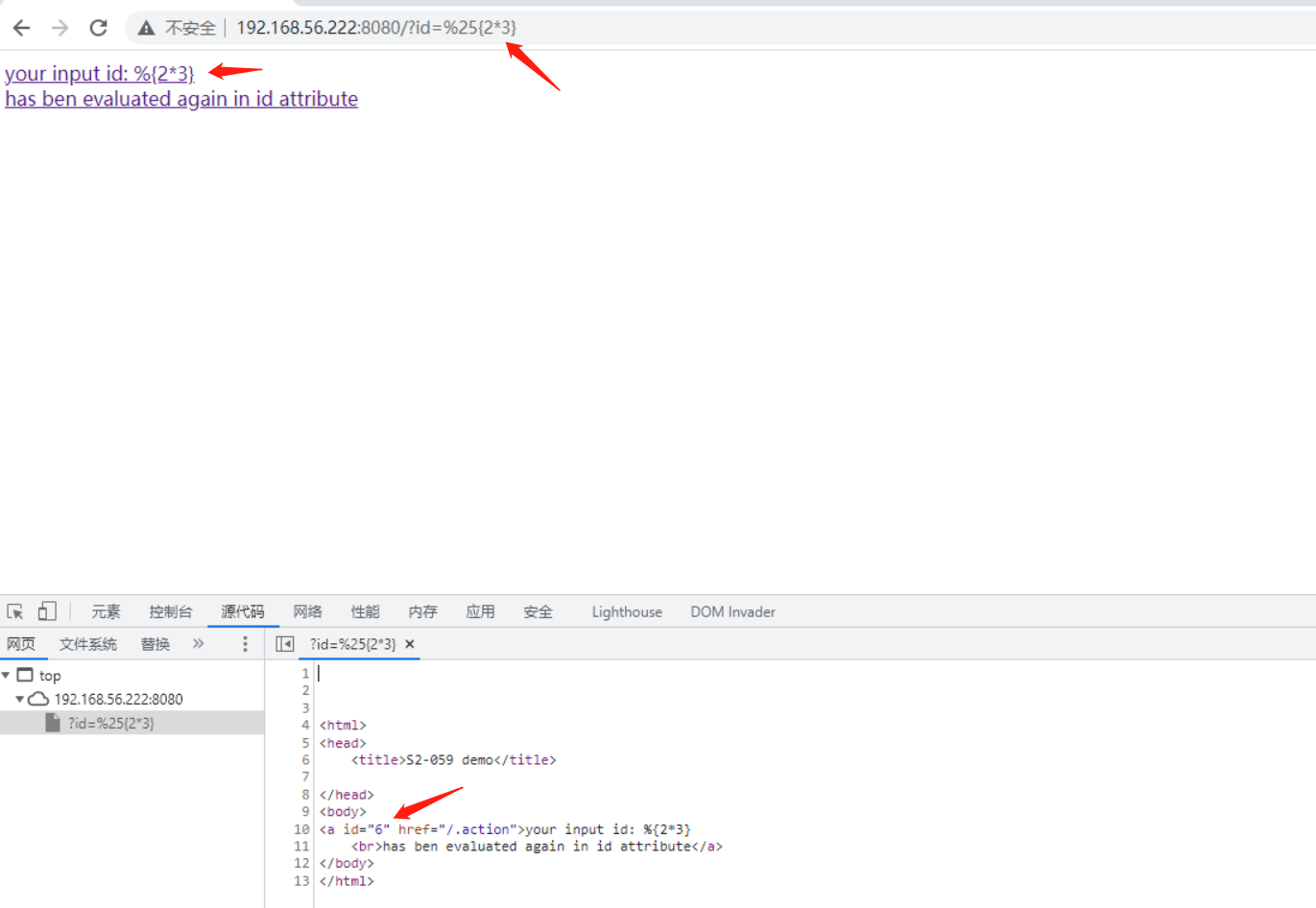Select the 替换 (Overrides) navigator tab
Image resolution: width=1316 pixels, height=908 pixels.
(x=156, y=644)
